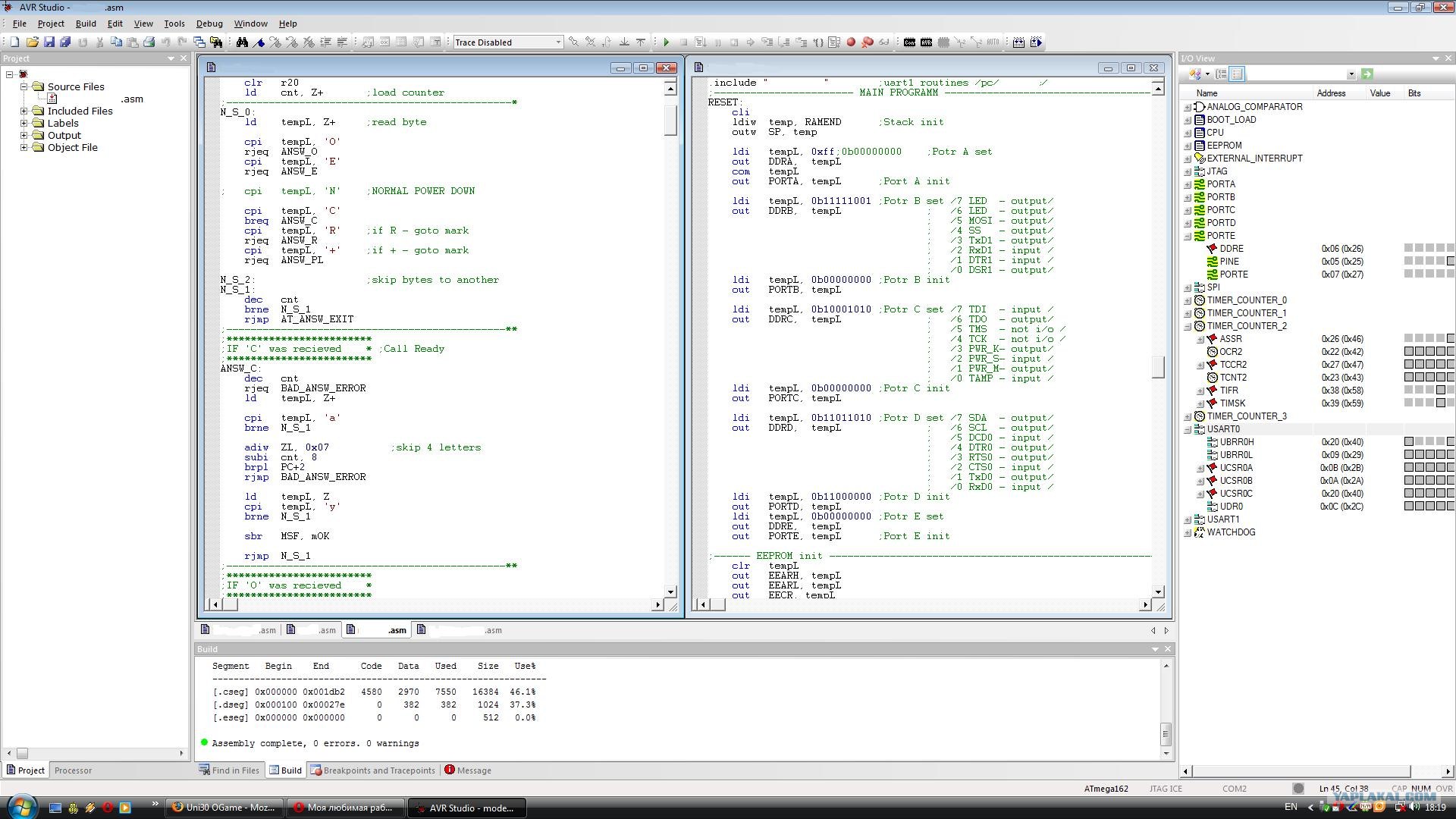Screen dimensions: 1456x819
Task: Switch to Breakpoints and Tracepoints tab
Action: pyautogui.click(x=373, y=770)
